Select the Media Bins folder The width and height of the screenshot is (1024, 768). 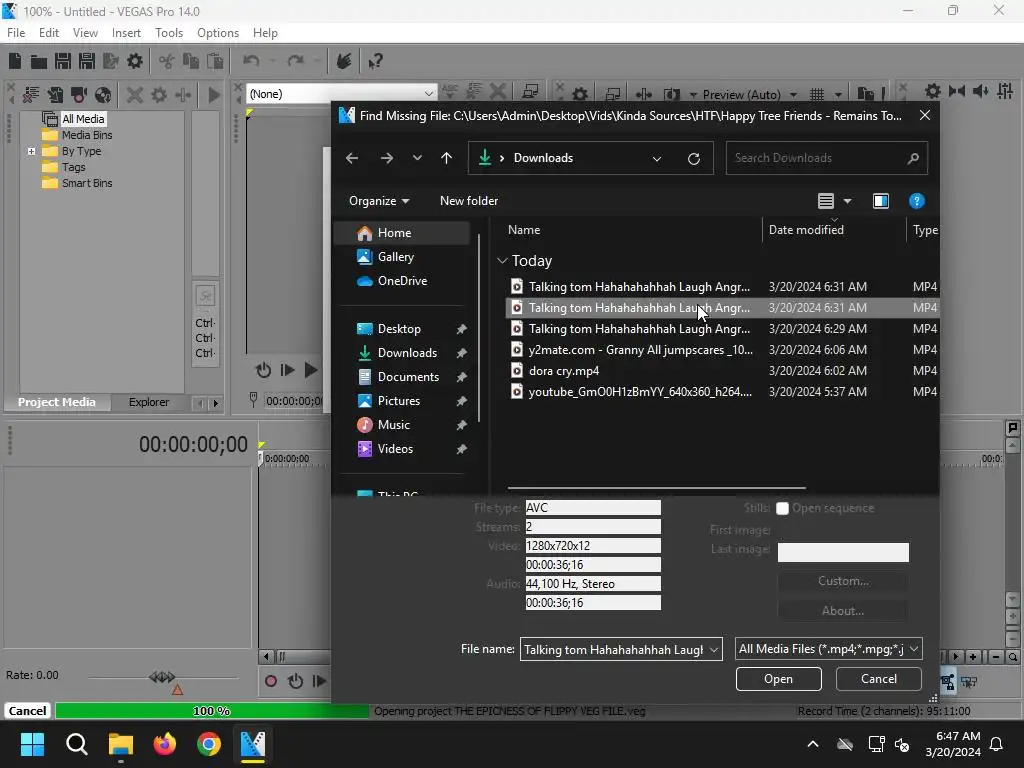(x=86, y=135)
